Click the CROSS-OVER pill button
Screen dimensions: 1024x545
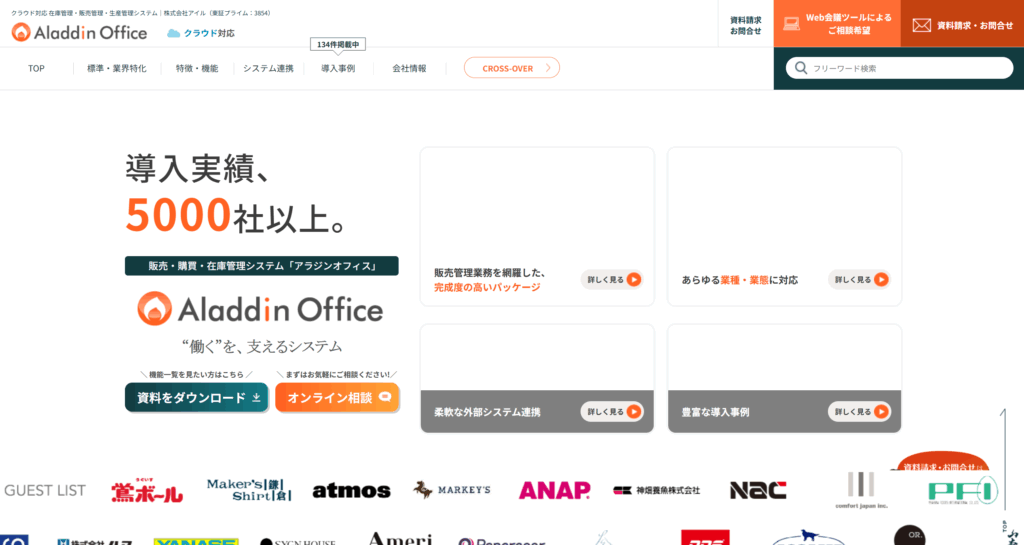click(x=512, y=68)
